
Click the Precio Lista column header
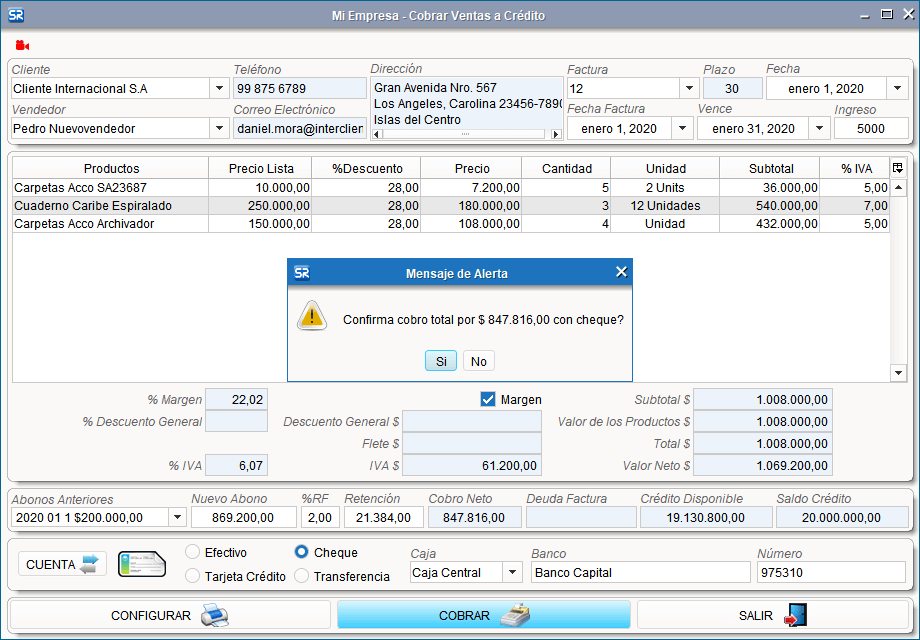point(261,168)
